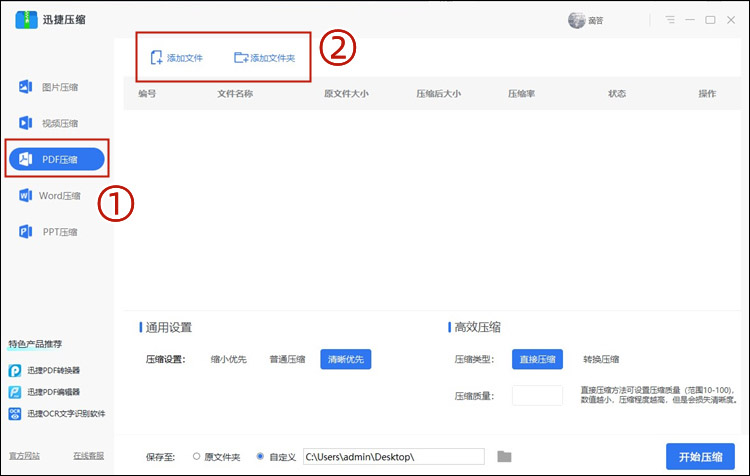
Task: Switch to Word压缩 in the sidebar
Action: (50, 196)
